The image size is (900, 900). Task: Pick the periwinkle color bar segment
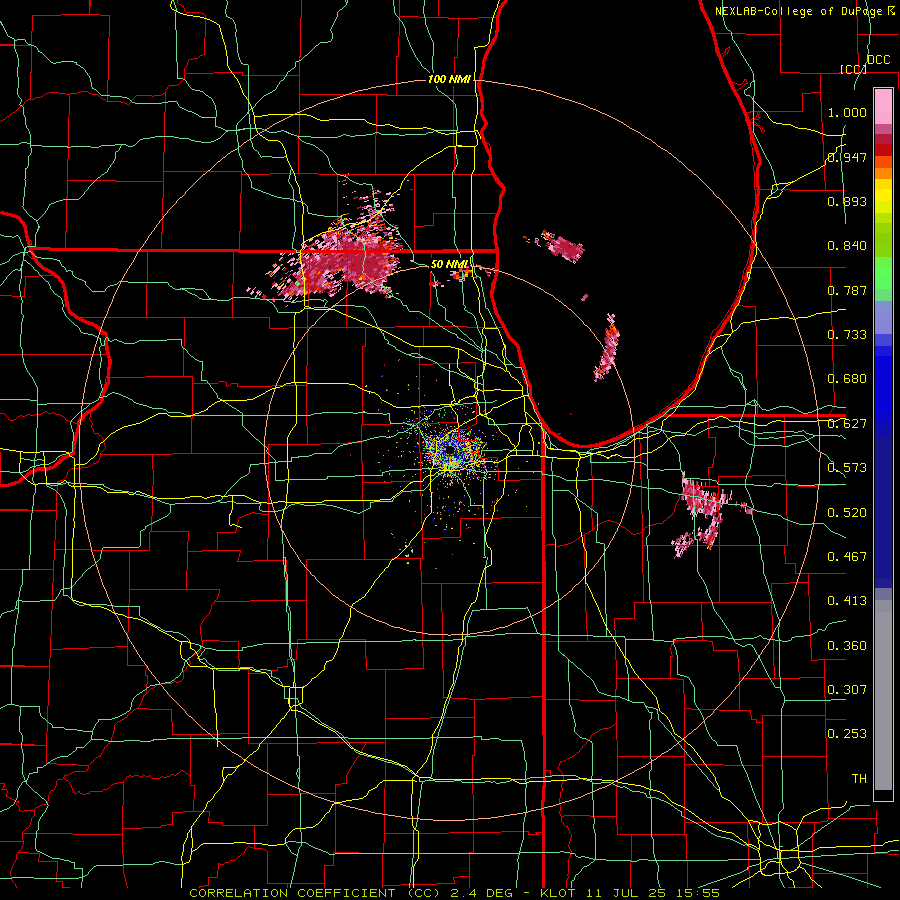(883, 318)
